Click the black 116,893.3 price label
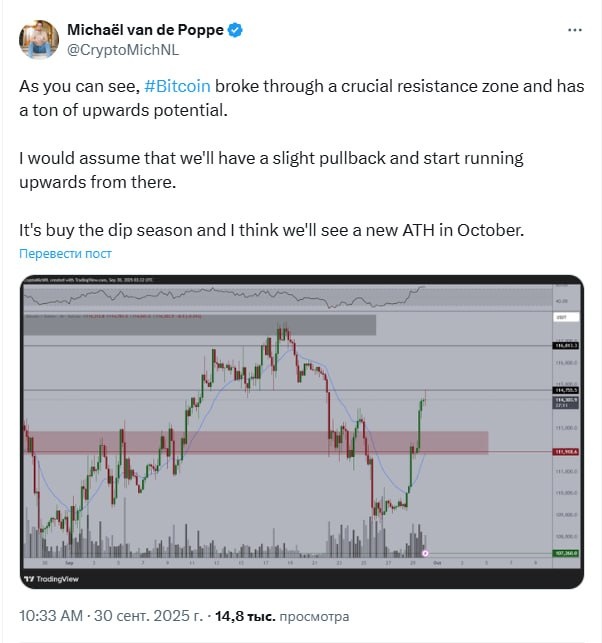602x643 pixels. tap(566, 346)
